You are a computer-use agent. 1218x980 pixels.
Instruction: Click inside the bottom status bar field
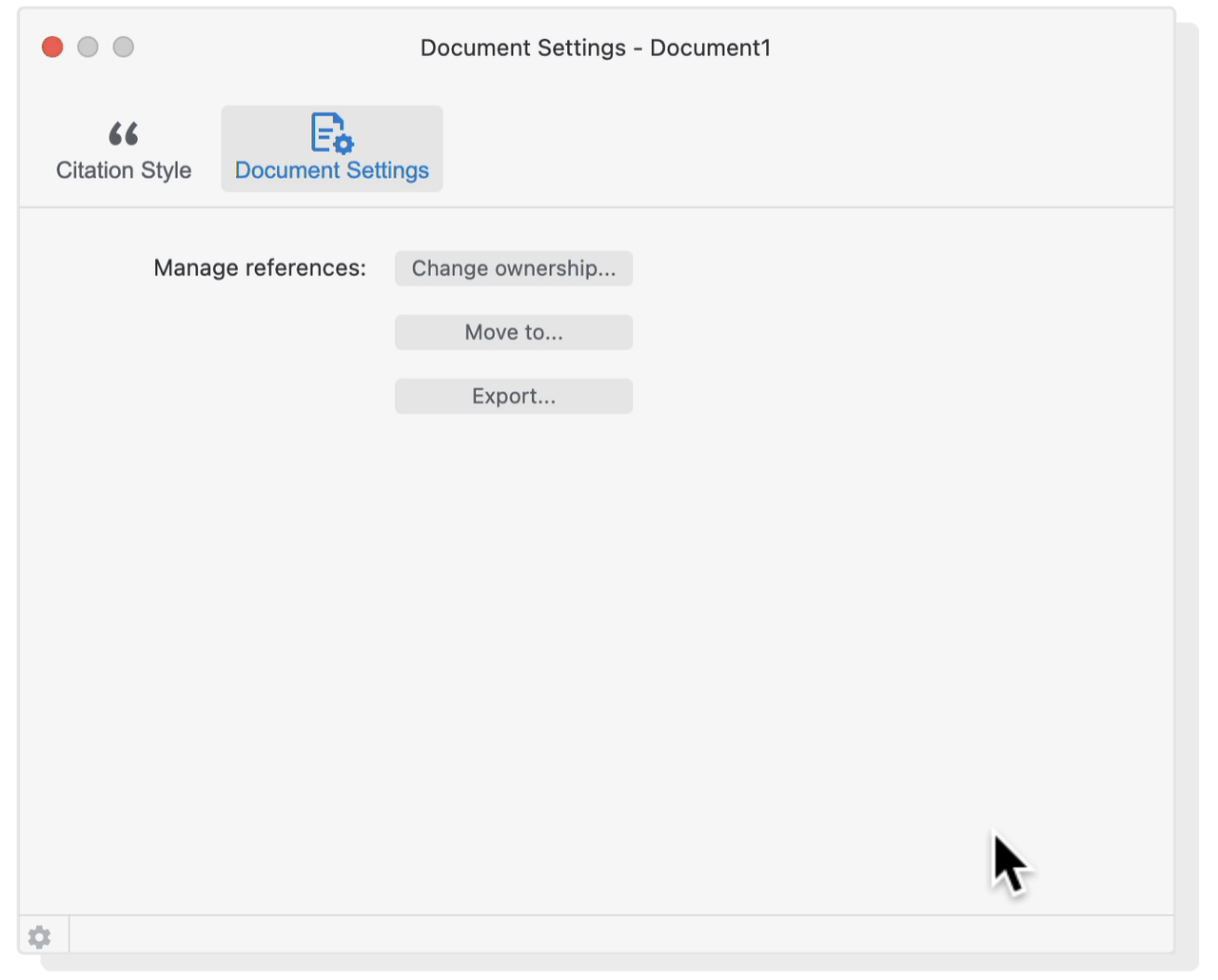click(x=619, y=936)
